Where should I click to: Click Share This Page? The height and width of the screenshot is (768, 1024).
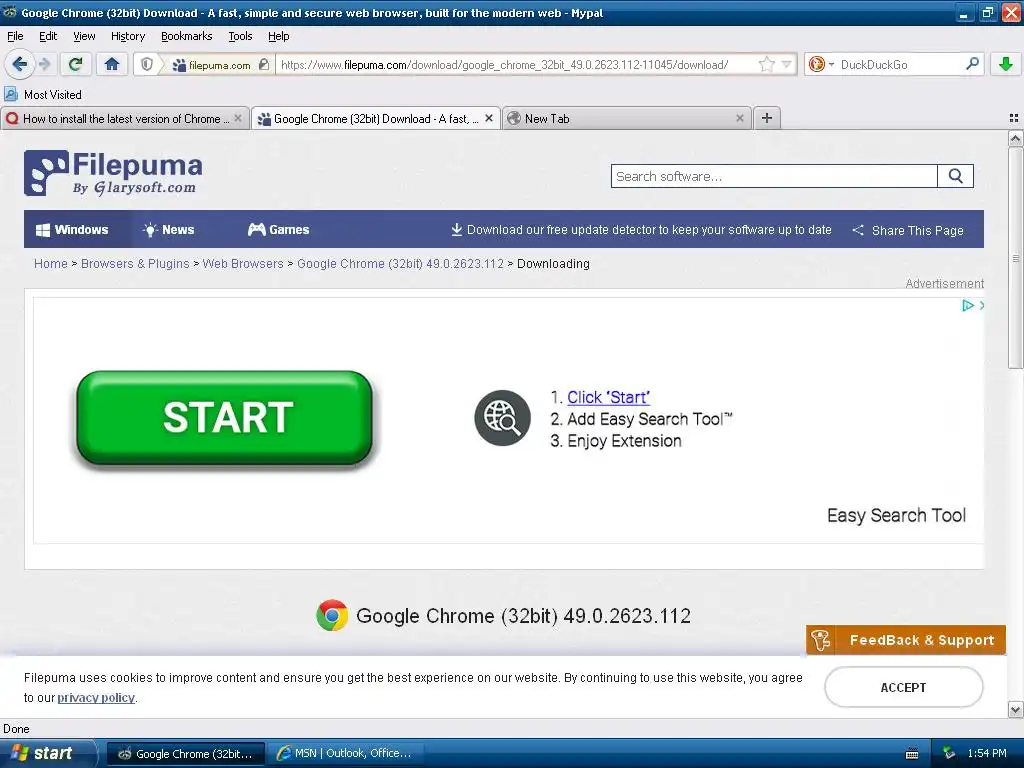tap(908, 231)
